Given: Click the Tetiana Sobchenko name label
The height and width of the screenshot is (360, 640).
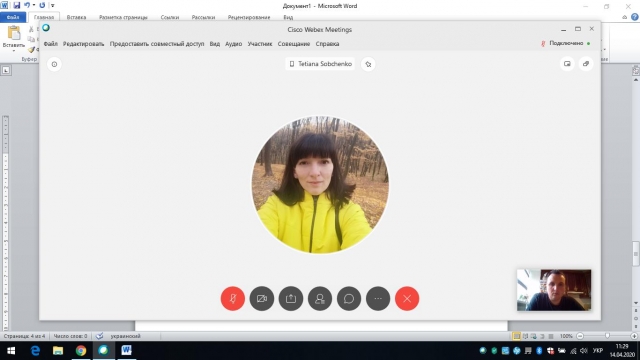Looking at the screenshot, I should click(x=320, y=64).
